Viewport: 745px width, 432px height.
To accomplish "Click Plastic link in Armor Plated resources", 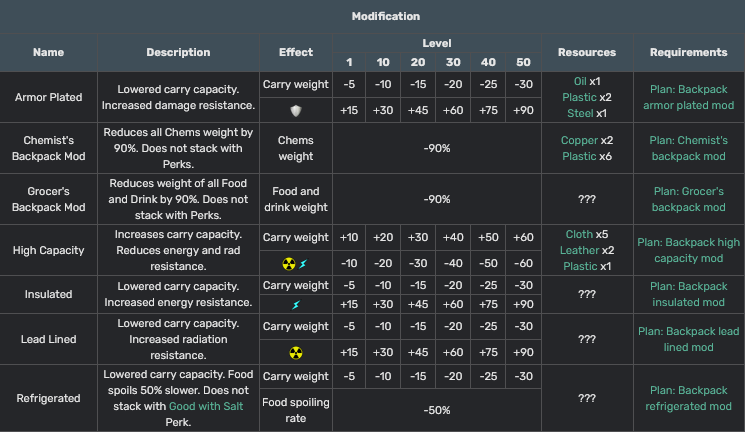I will pyautogui.click(x=579, y=97).
